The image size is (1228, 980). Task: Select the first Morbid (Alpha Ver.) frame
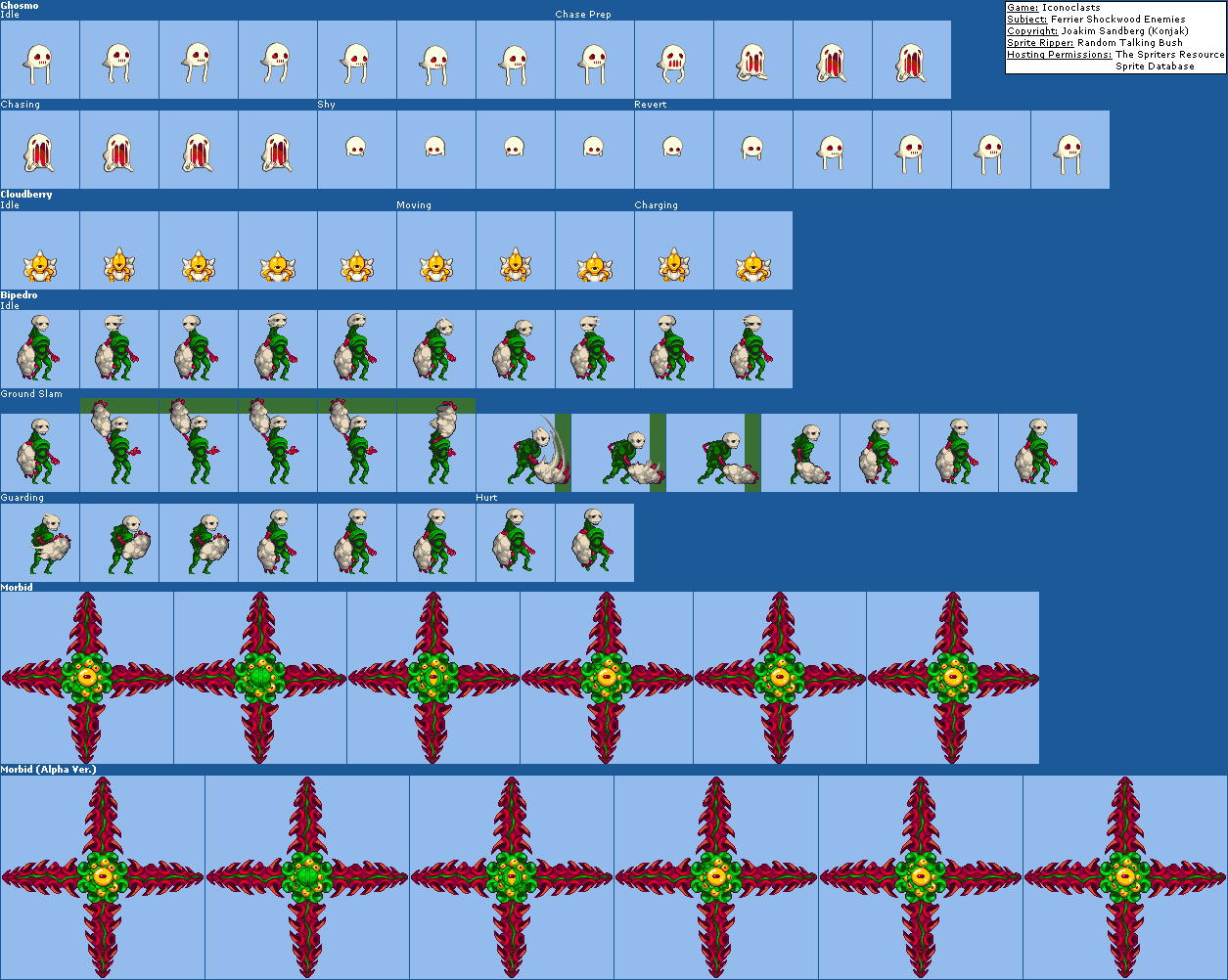pos(103,877)
